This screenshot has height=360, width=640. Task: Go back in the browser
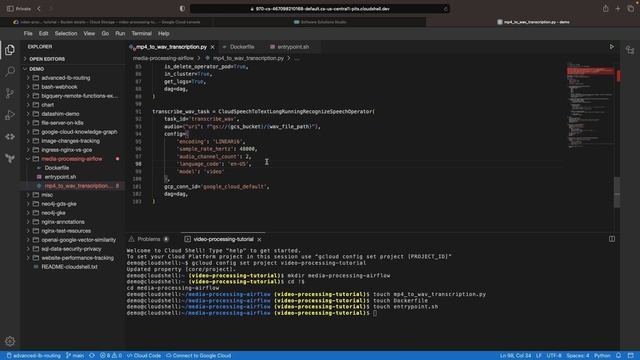click(x=39, y=9)
